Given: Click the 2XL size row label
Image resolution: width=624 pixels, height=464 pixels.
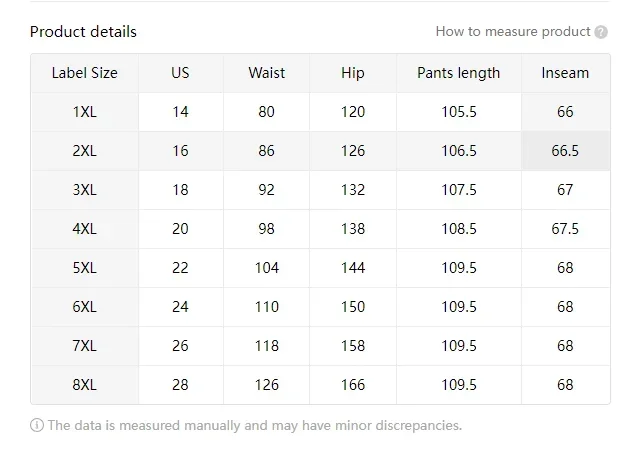Looking at the screenshot, I should point(85,151).
